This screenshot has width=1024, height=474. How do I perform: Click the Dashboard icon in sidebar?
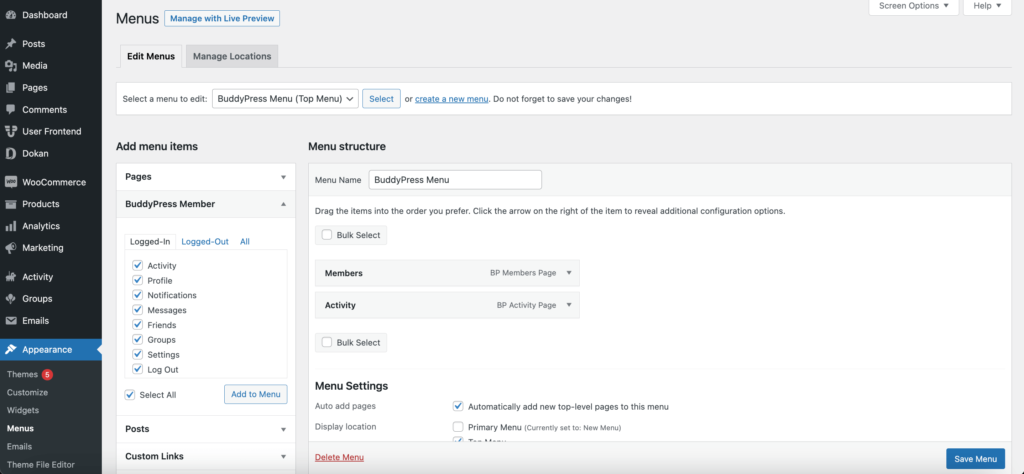pyautogui.click(x=11, y=15)
